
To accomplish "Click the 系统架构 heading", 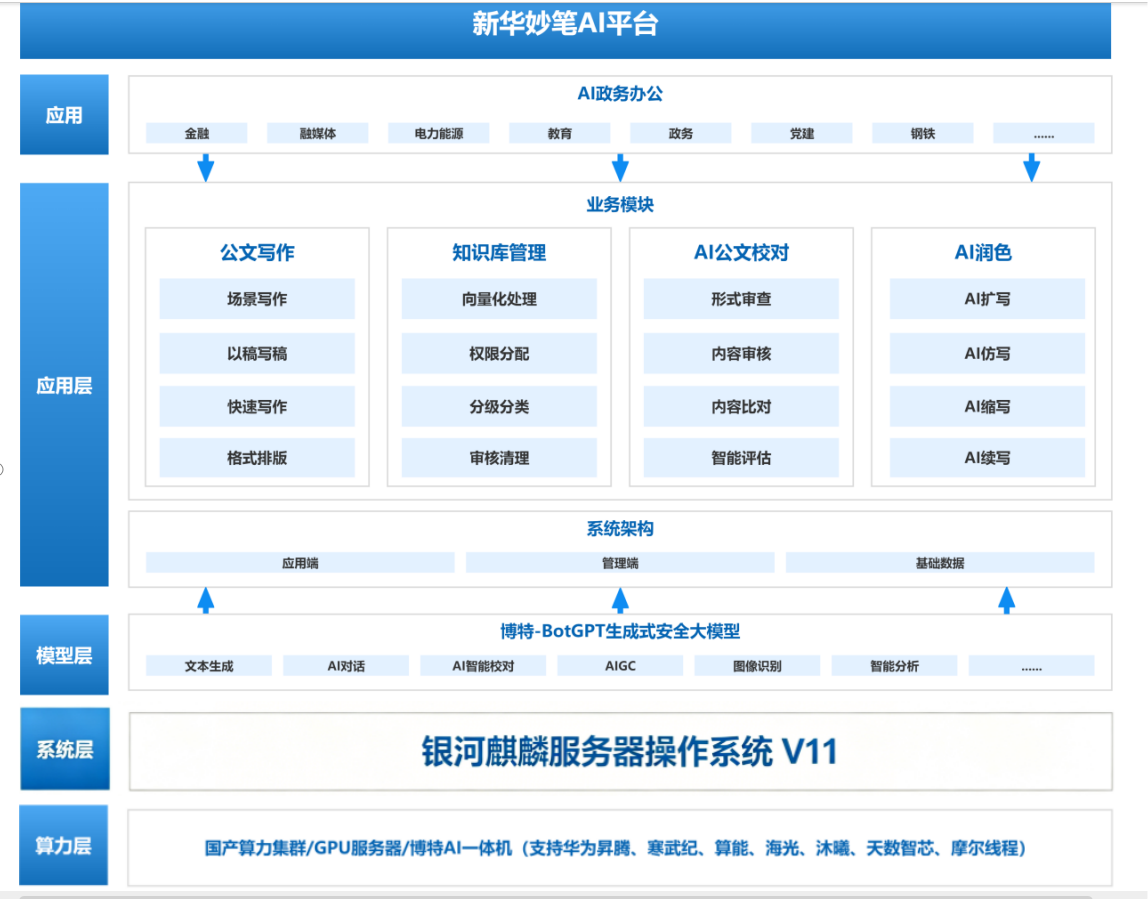I will coord(620,529).
